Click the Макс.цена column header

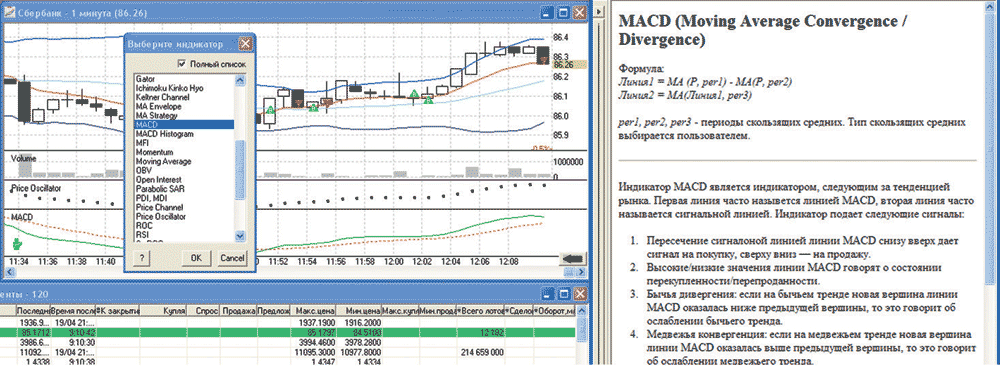click(314, 312)
